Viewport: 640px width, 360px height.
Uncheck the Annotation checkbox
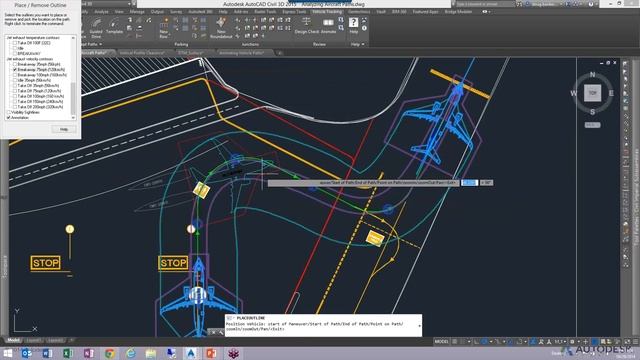(9, 117)
